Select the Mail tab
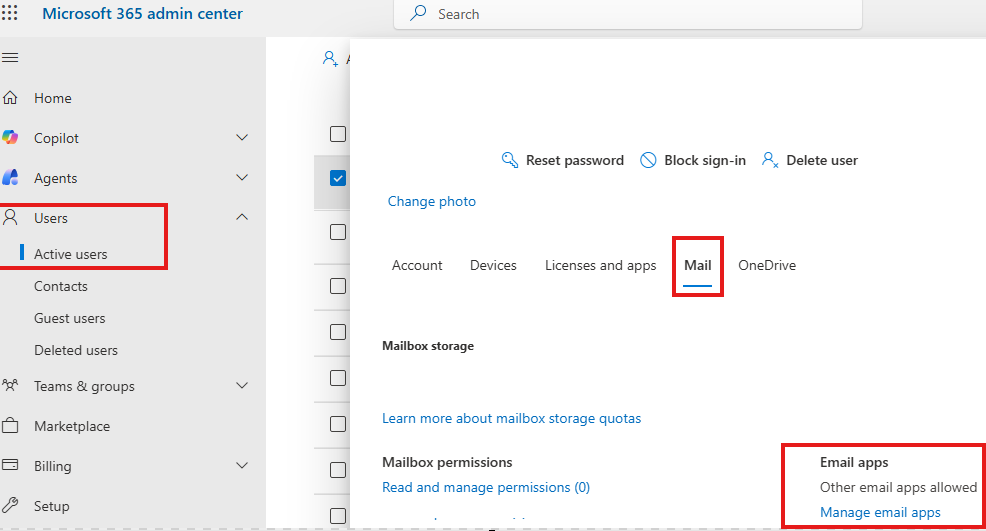 [x=697, y=266]
